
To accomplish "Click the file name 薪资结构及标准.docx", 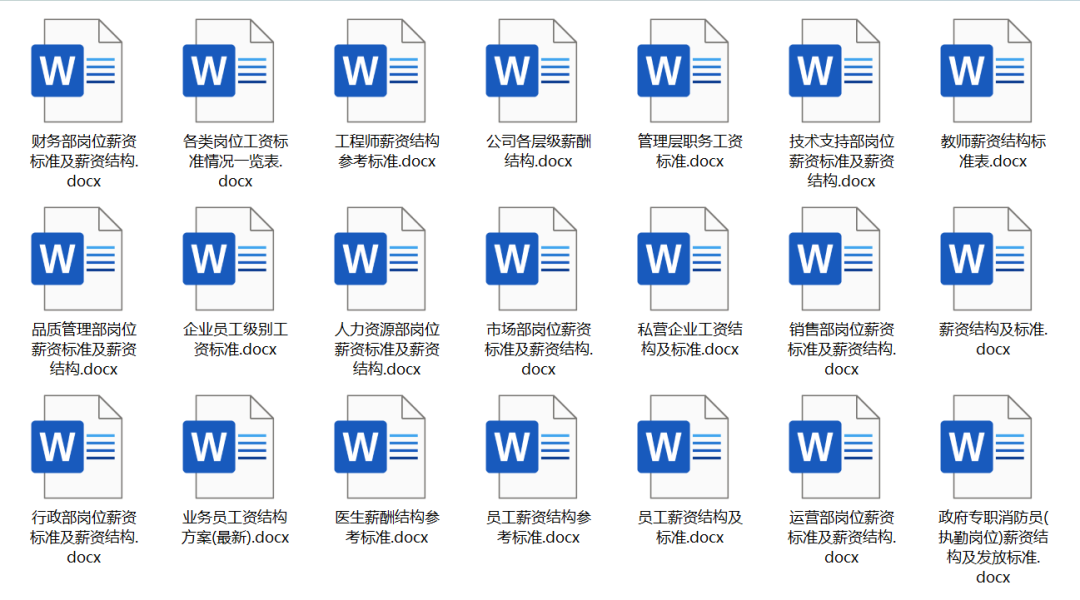I will [993, 340].
